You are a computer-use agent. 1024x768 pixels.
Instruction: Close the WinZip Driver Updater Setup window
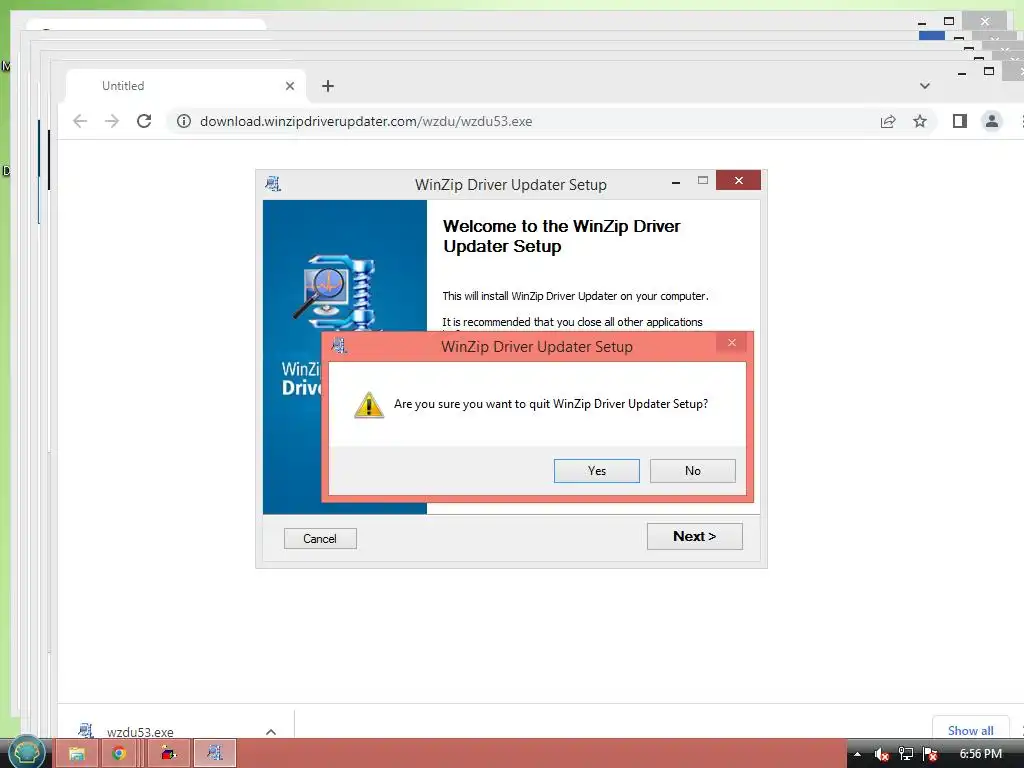point(738,180)
